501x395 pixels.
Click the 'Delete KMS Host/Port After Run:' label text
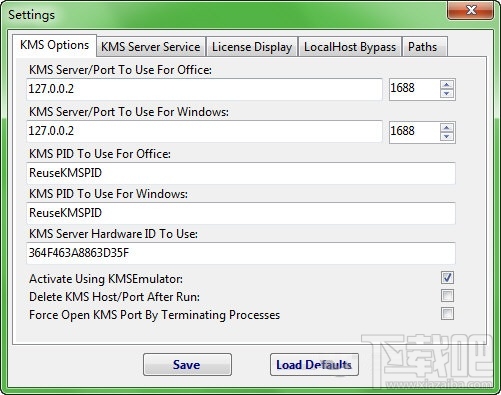coord(114,297)
